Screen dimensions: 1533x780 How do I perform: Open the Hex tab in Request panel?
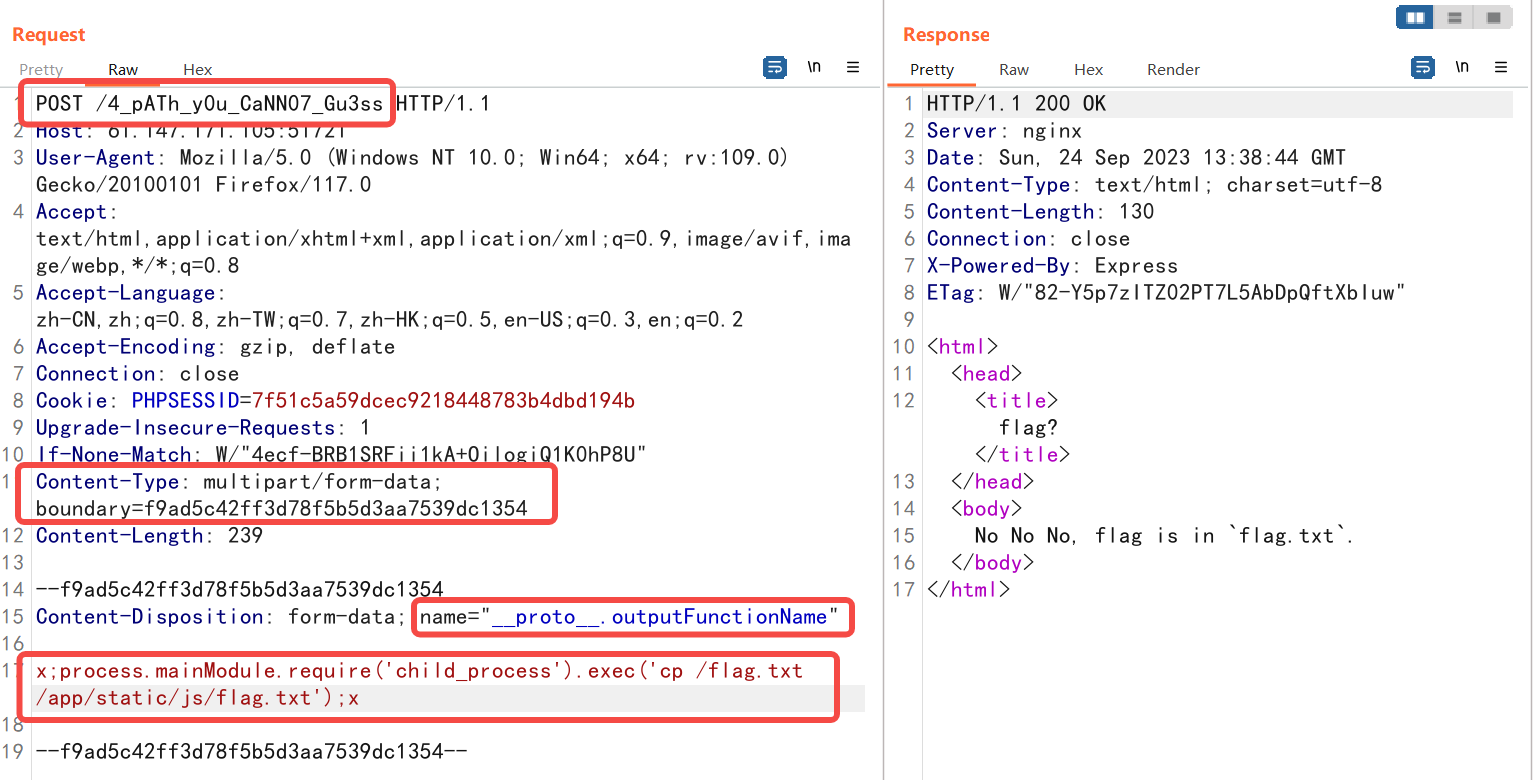click(x=198, y=69)
